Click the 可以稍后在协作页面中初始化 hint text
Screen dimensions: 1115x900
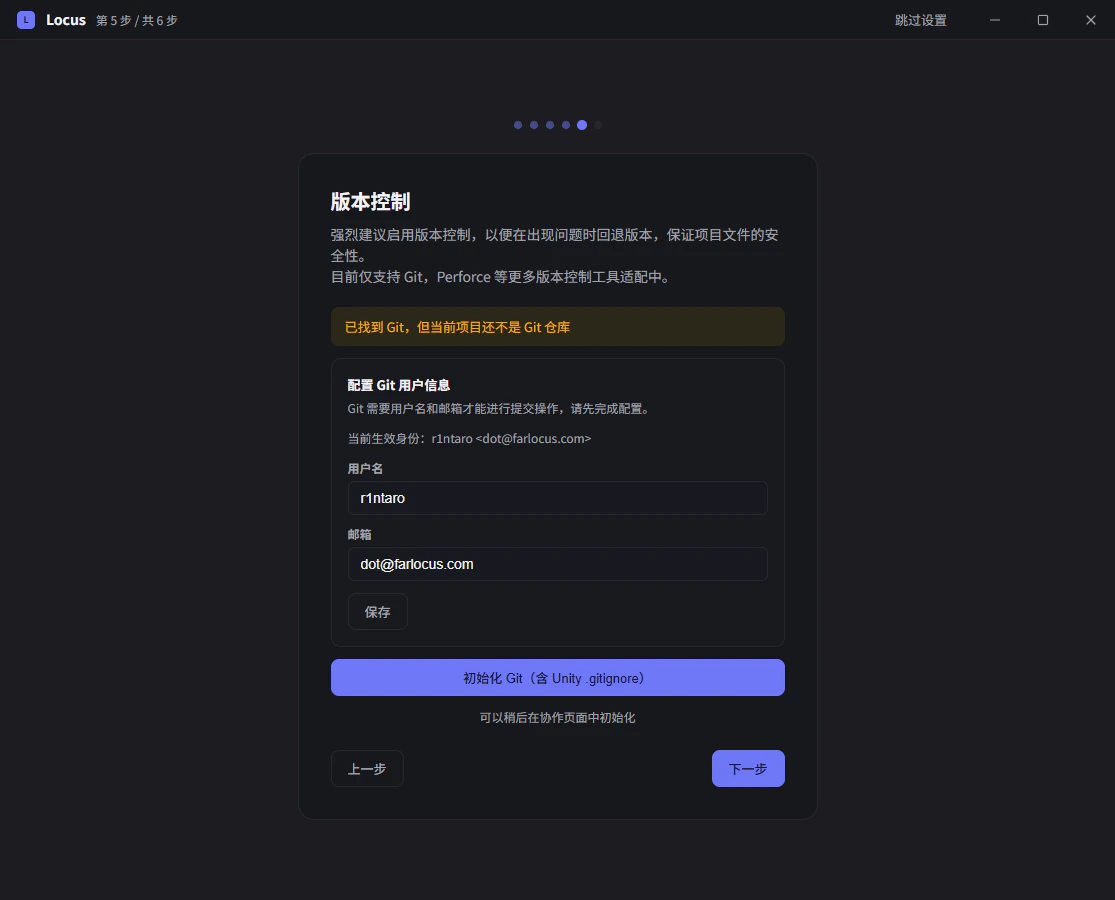[x=558, y=717]
